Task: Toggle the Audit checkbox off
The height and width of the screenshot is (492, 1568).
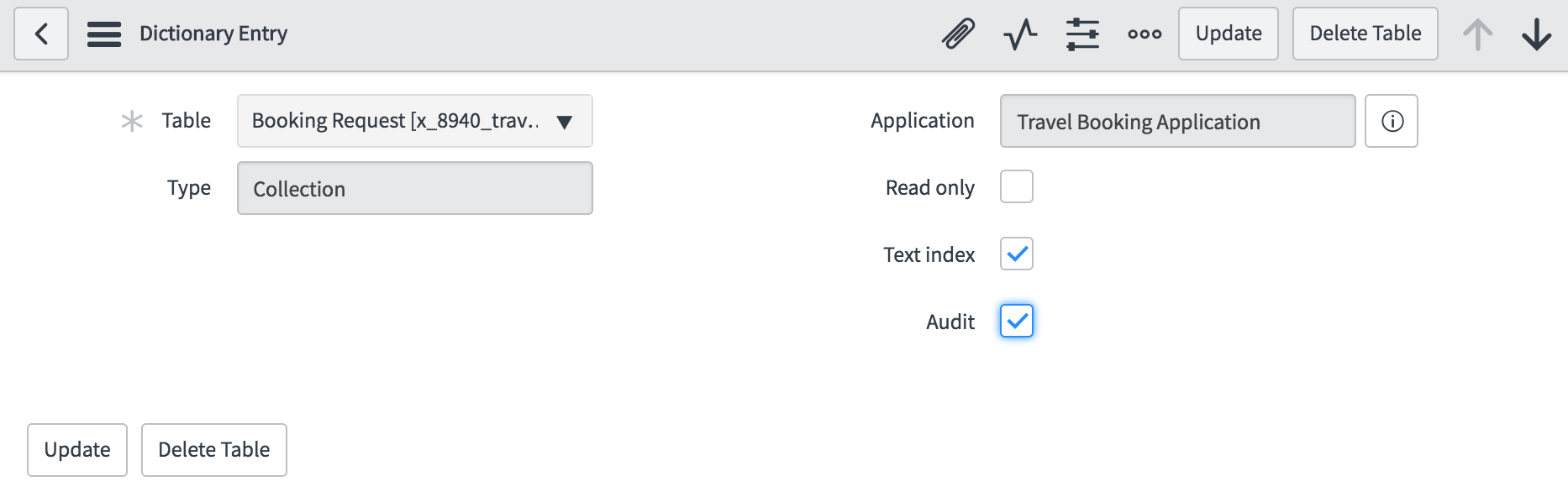Action: pyautogui.click(x=1017, y=321)
